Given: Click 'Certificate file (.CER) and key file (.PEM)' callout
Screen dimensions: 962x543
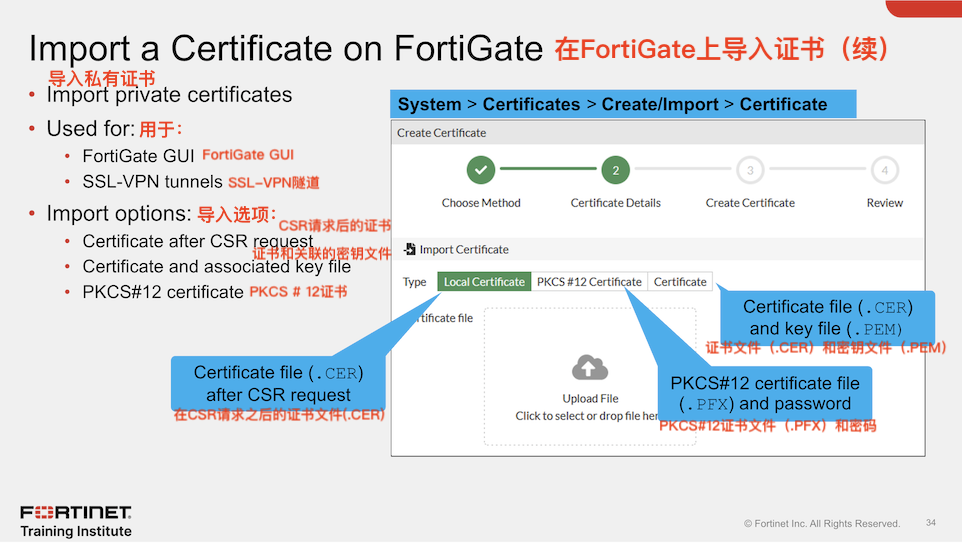Looking at the screenshot, I should coord(828,317).
